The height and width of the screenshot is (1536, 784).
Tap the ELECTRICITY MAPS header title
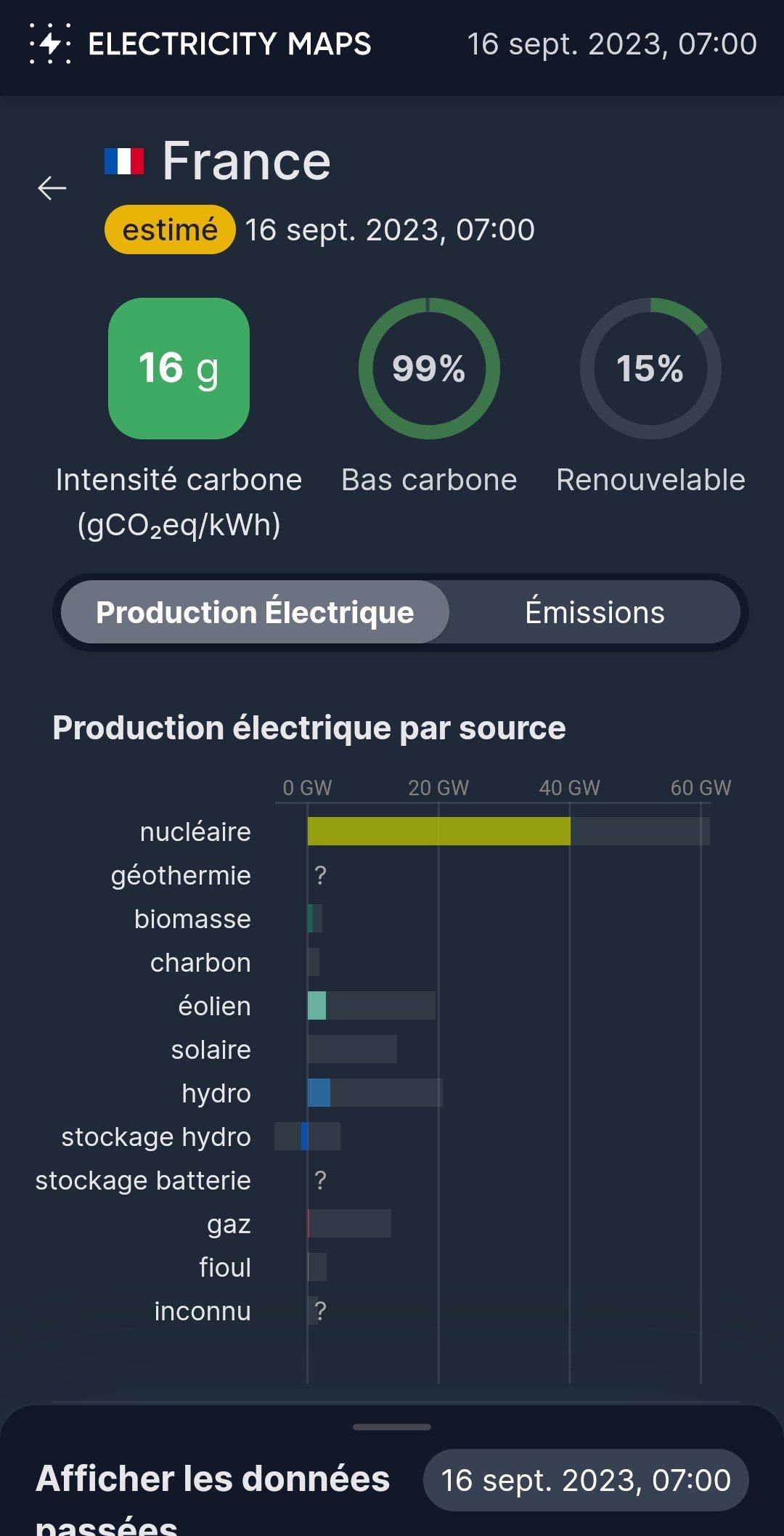click(x=229, y=44)
